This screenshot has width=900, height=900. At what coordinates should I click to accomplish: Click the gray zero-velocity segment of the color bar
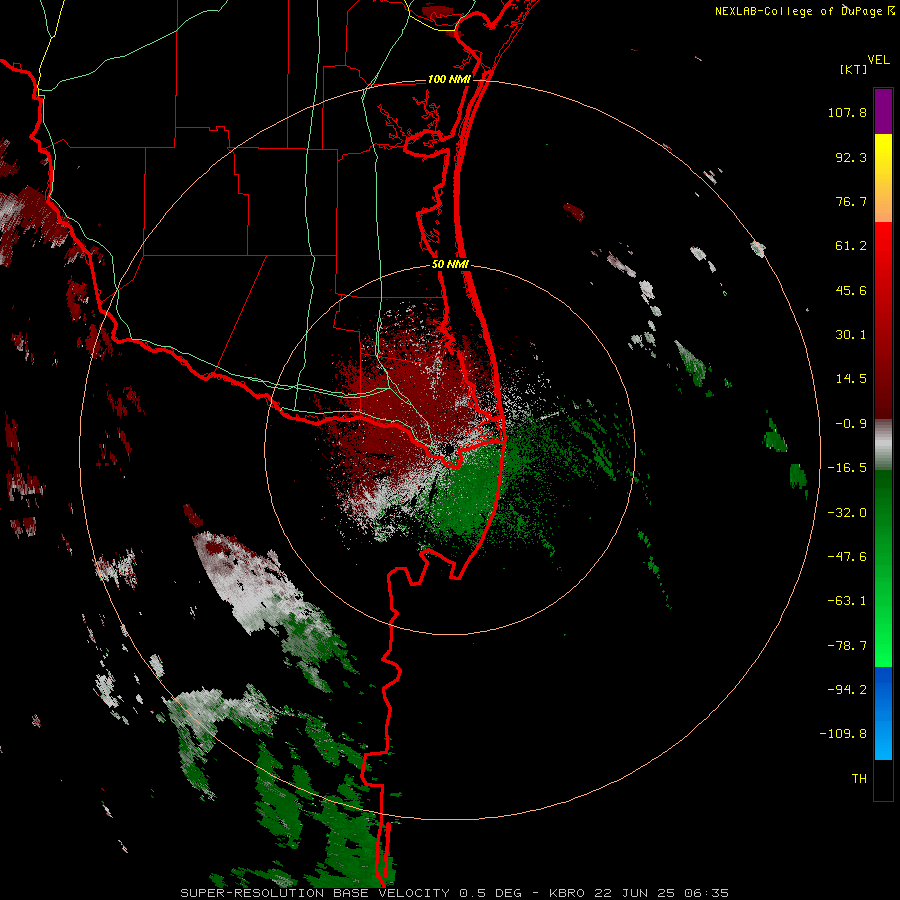(883, 445)
